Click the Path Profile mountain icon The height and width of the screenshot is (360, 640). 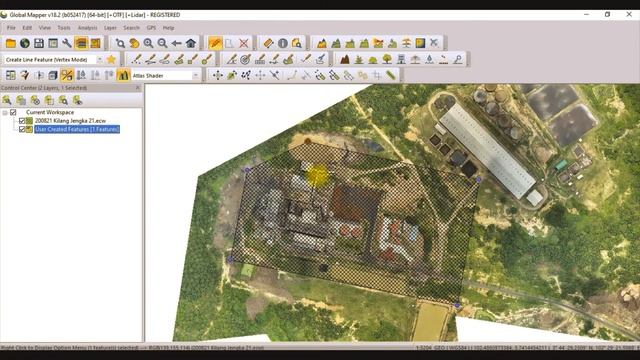click(322, 43)
